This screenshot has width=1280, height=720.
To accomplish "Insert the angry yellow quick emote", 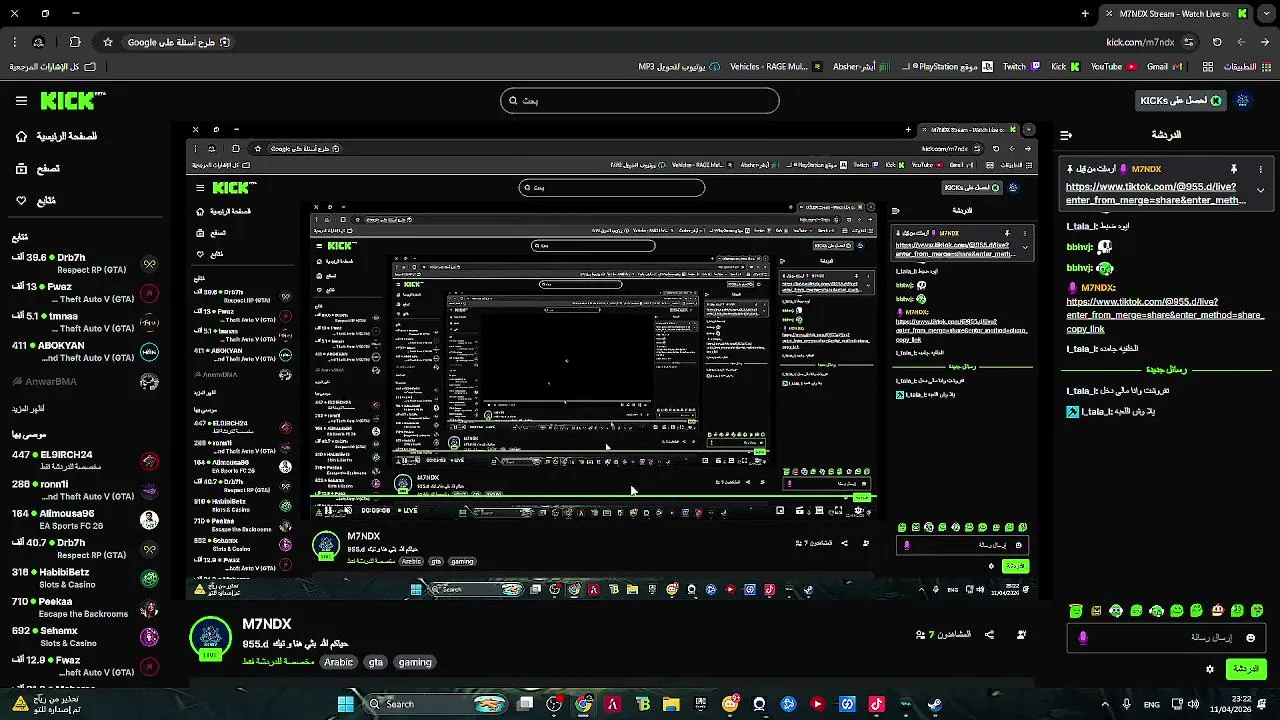I will tap(1097, 610).
